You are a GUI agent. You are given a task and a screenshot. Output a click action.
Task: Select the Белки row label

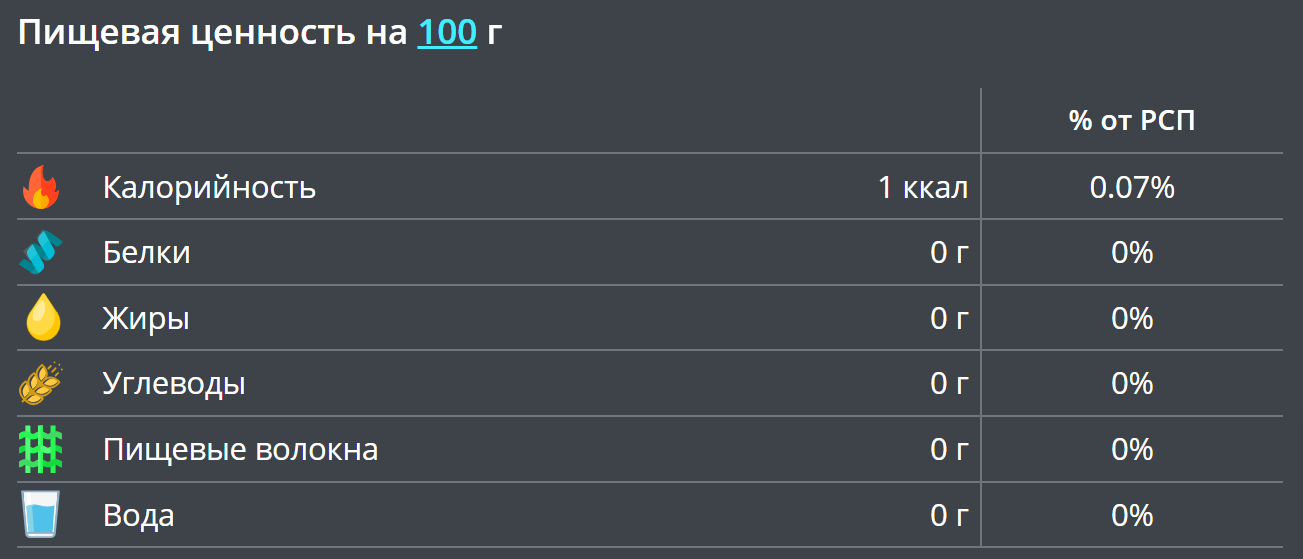(x=146, y=253)
